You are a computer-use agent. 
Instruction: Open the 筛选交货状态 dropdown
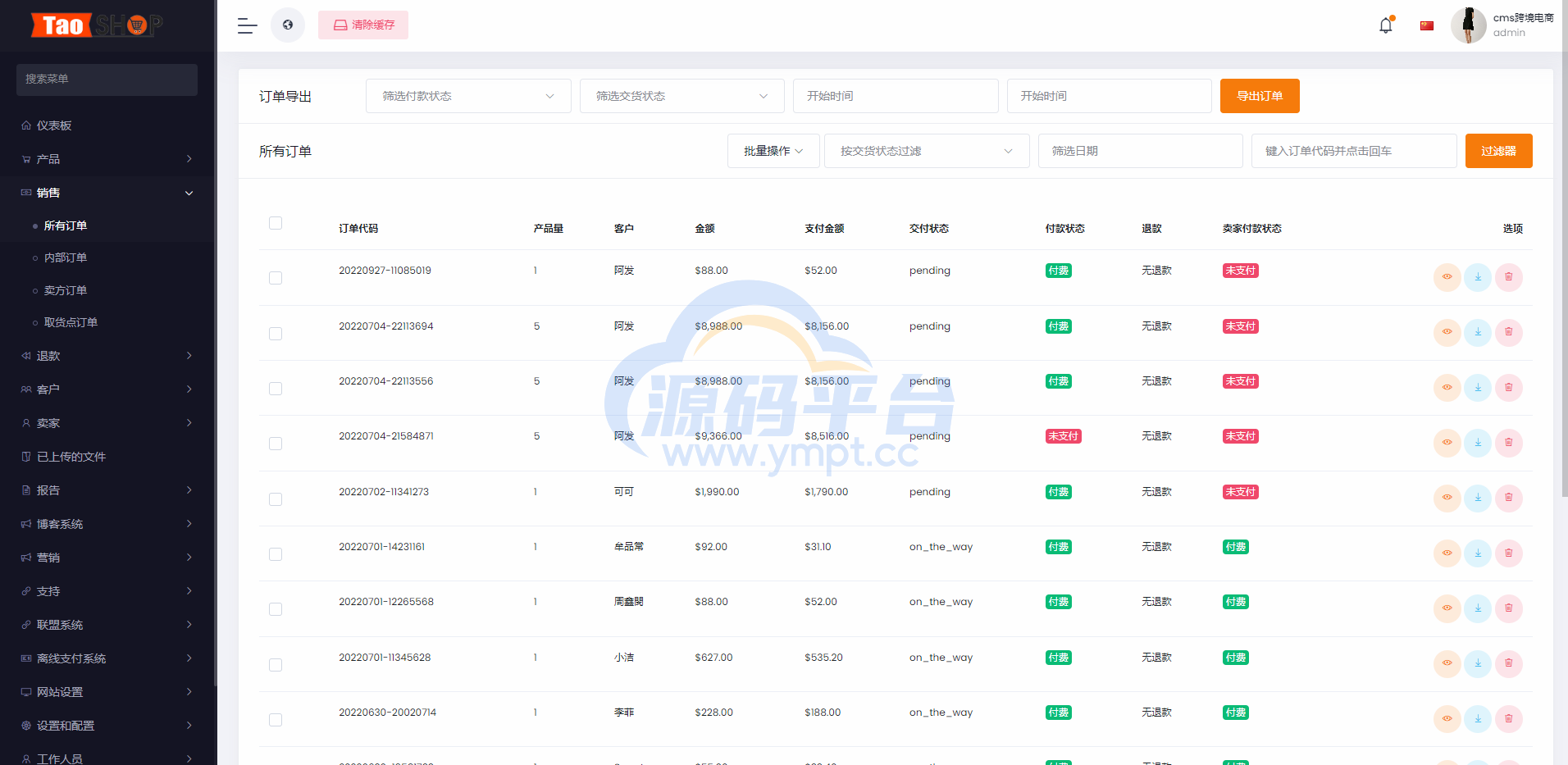(682, 96)
